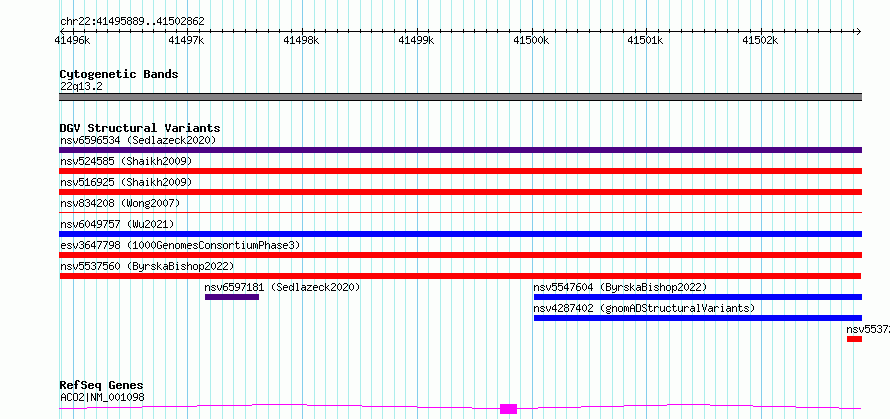Select the blue nsv6049757 variant bar
This screenshot has width=890, height=419.
point(460,234)
